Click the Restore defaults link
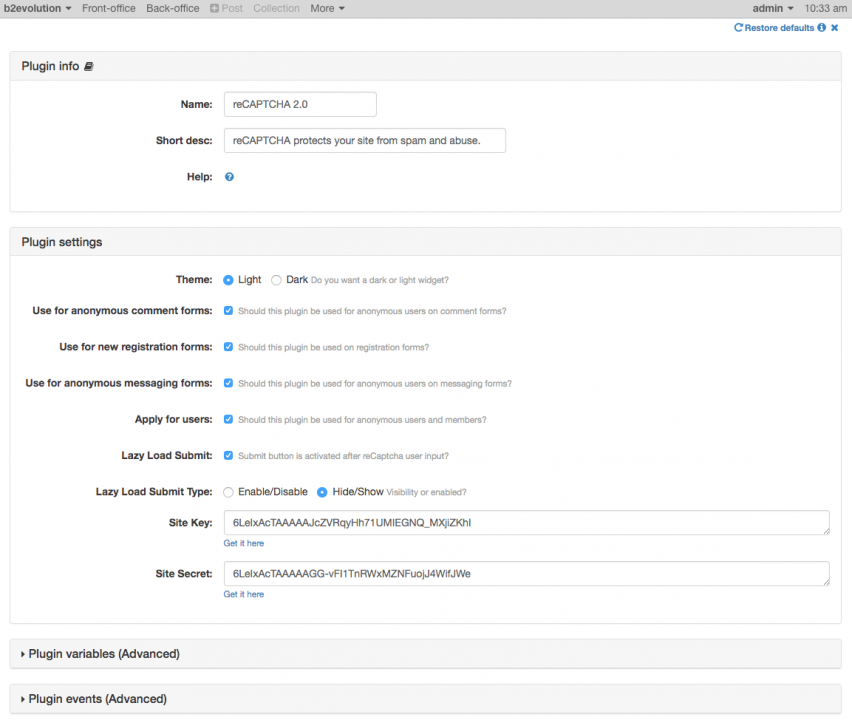 (779, 28)
